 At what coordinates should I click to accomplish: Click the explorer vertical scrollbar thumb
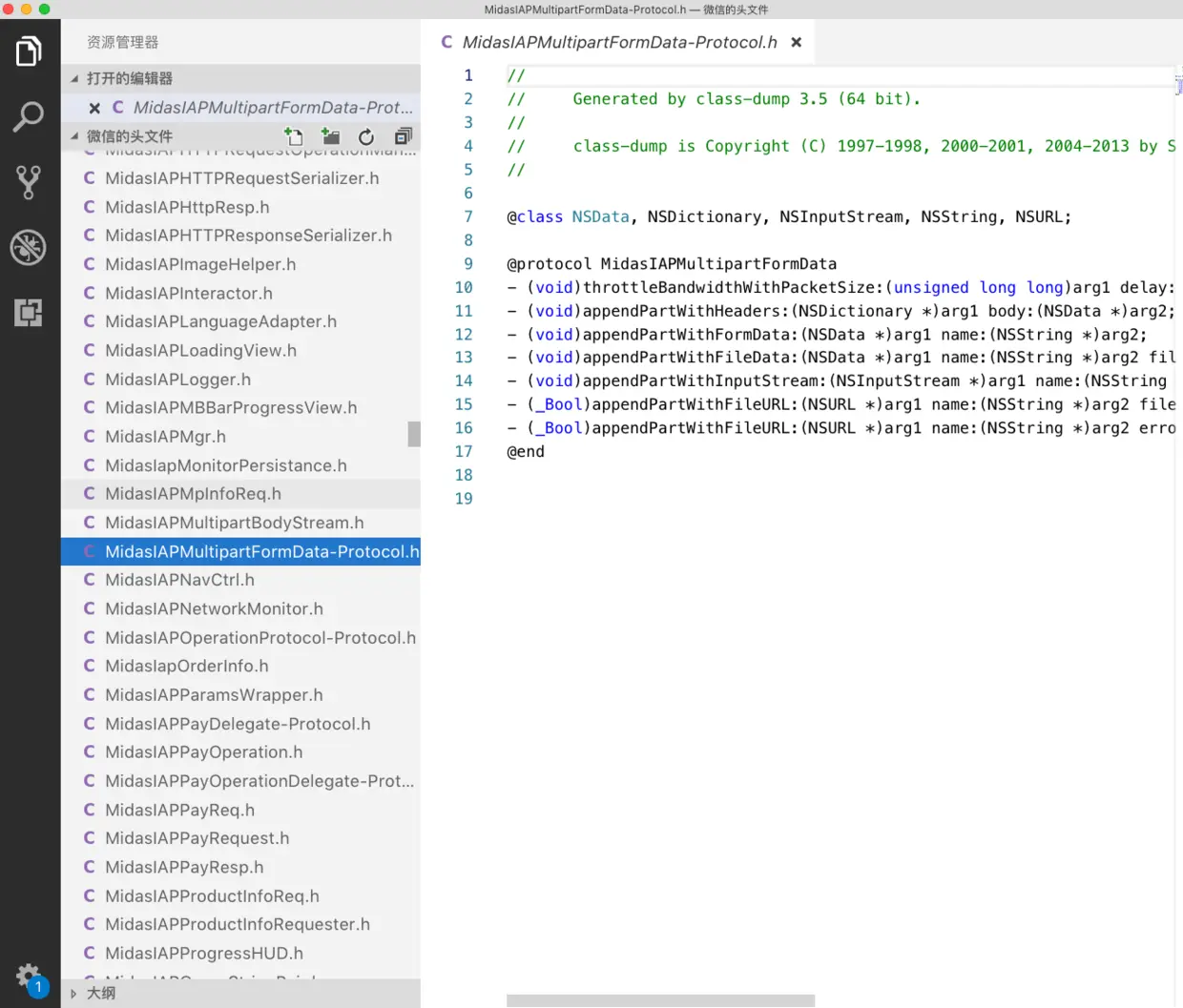[414, 434]
